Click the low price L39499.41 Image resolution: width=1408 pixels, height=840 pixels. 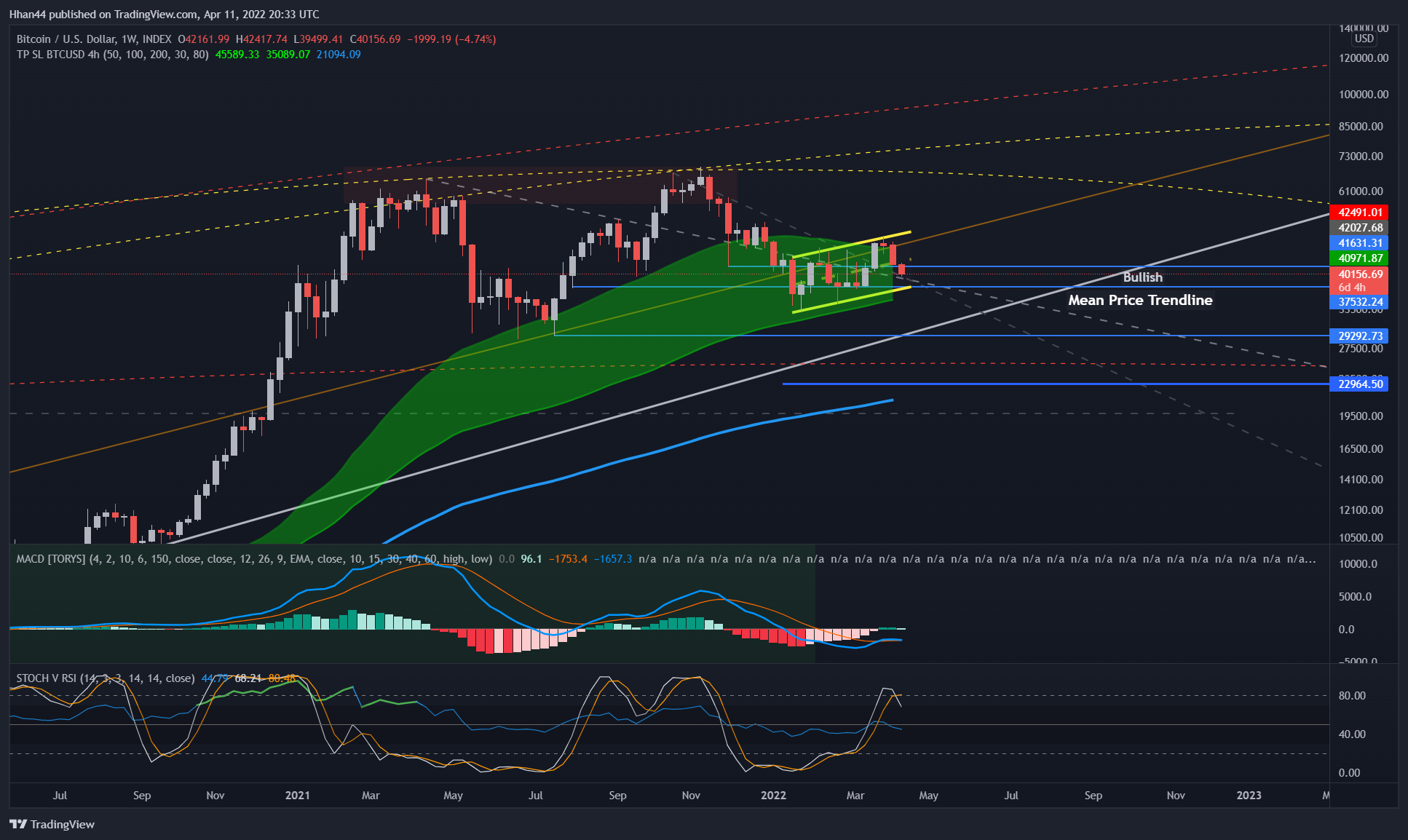point(318,39)
